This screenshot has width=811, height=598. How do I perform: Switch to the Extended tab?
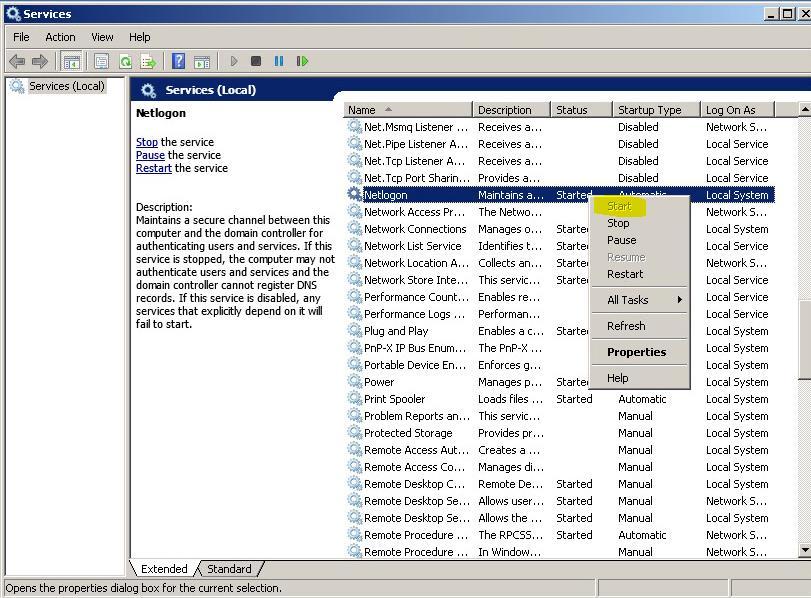point(164,569)
